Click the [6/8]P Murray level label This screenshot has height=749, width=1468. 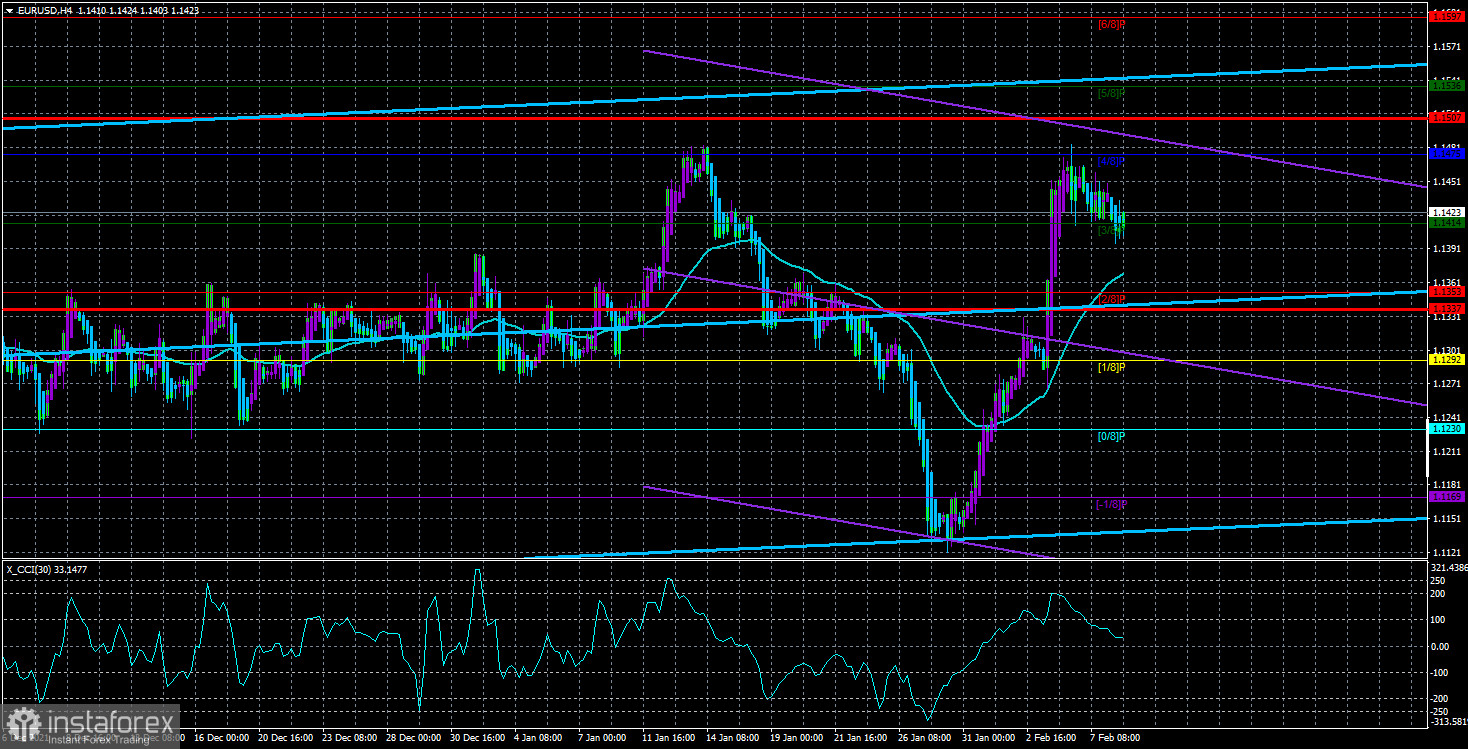pyautogui.click(x=1112, y=24)
